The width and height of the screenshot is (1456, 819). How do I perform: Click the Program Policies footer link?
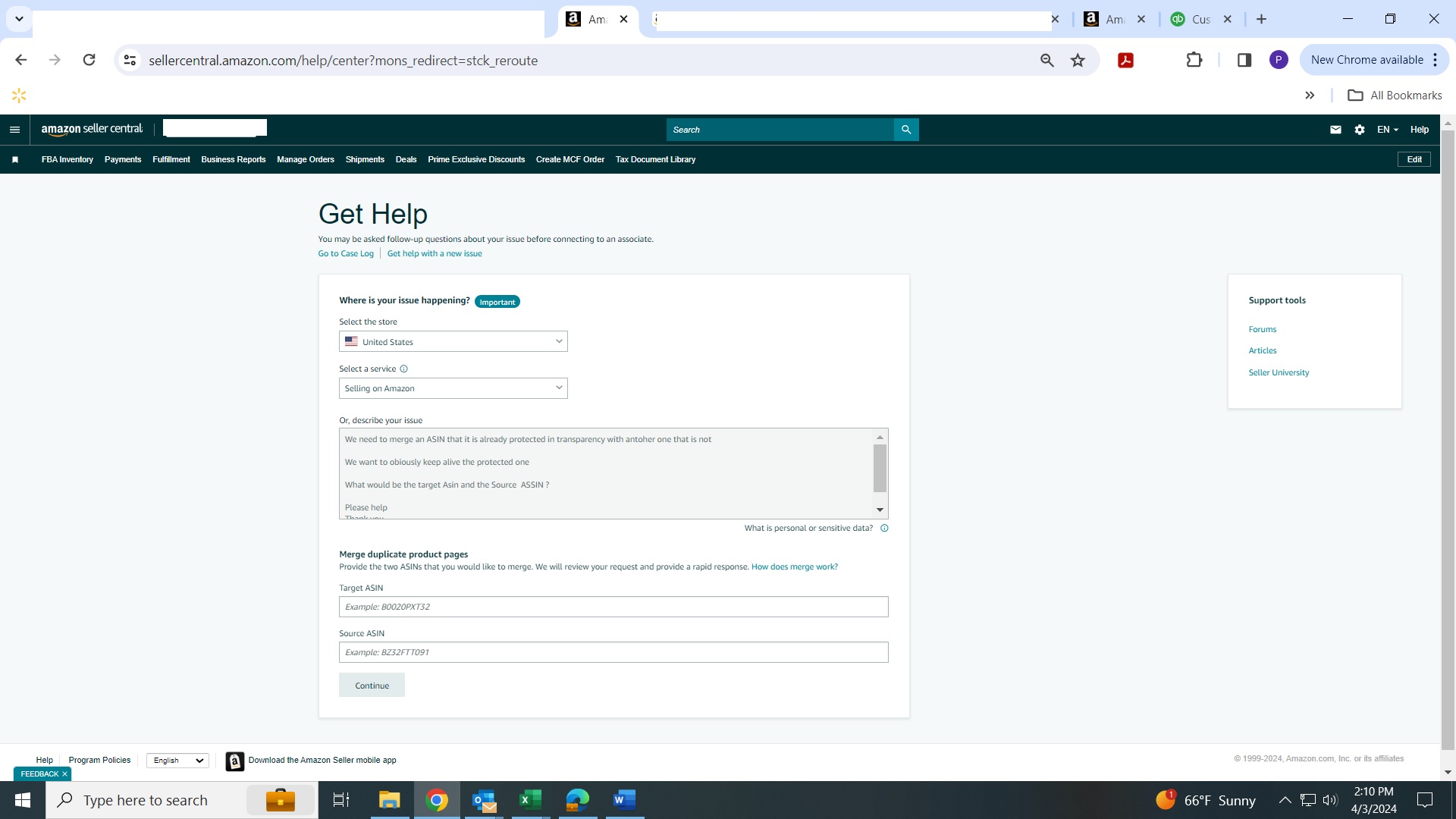[x=99, y=760]
